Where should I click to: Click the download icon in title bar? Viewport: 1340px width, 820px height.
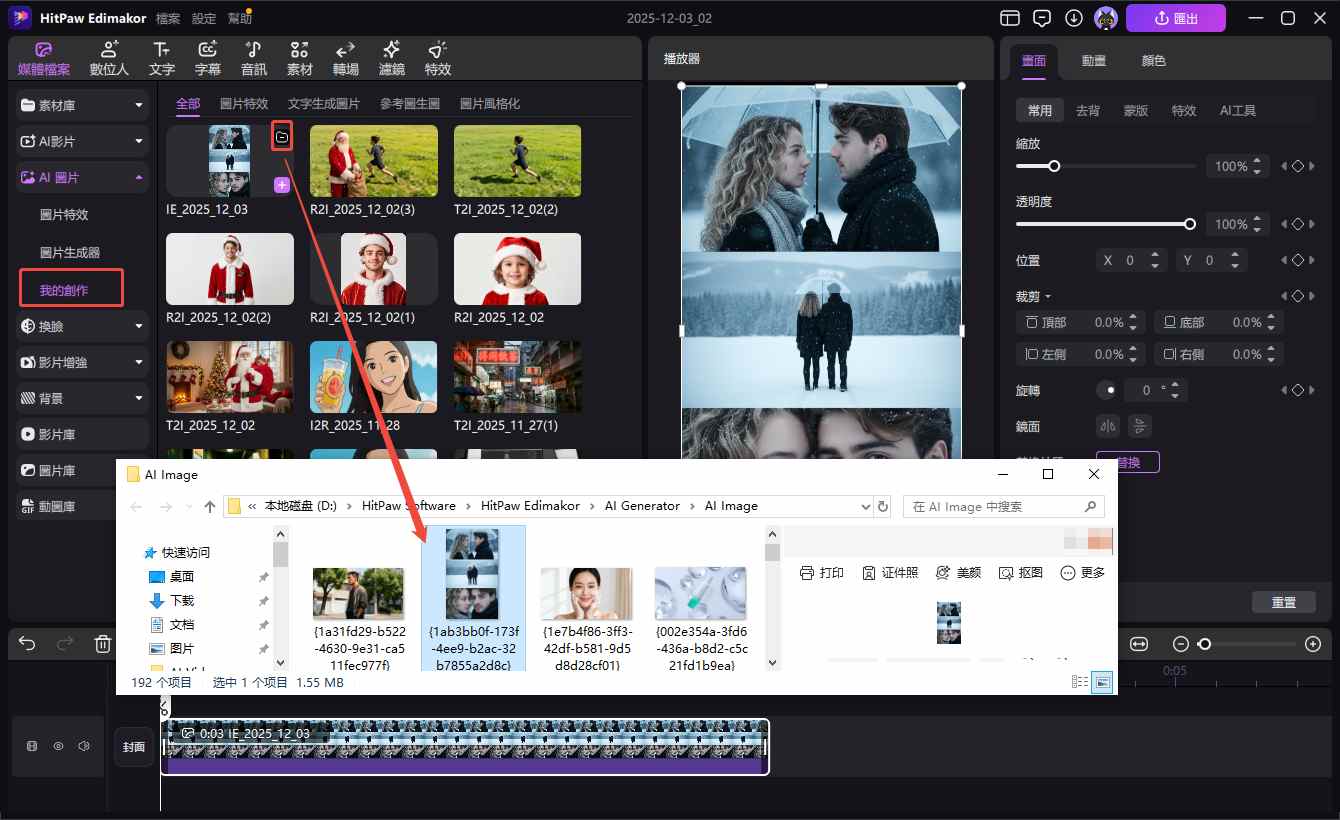pyautogui.click(x=1074, y=18)
